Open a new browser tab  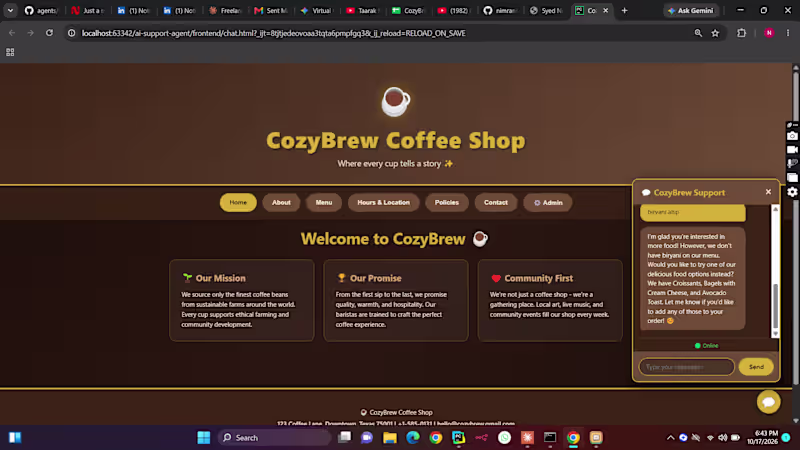click(x=624, y=10)
